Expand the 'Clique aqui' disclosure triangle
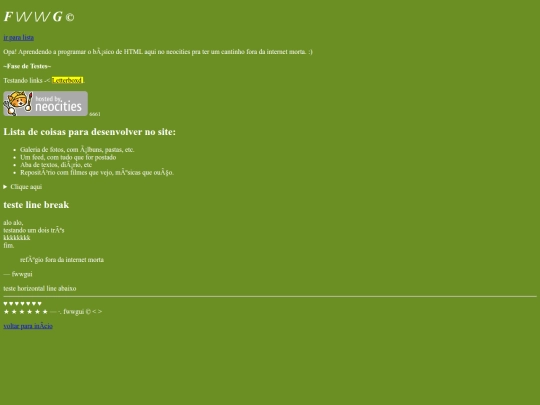The height and width of the screenshot is (405, 540). (x=5, y=187)
